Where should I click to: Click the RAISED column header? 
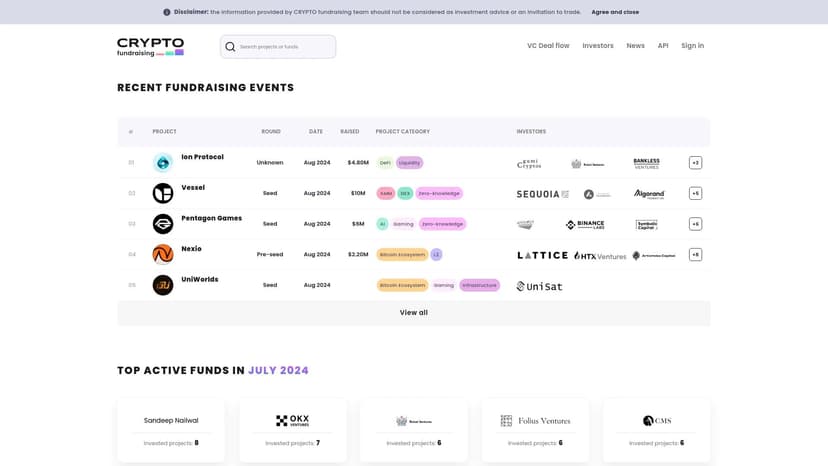coord(350,132)
